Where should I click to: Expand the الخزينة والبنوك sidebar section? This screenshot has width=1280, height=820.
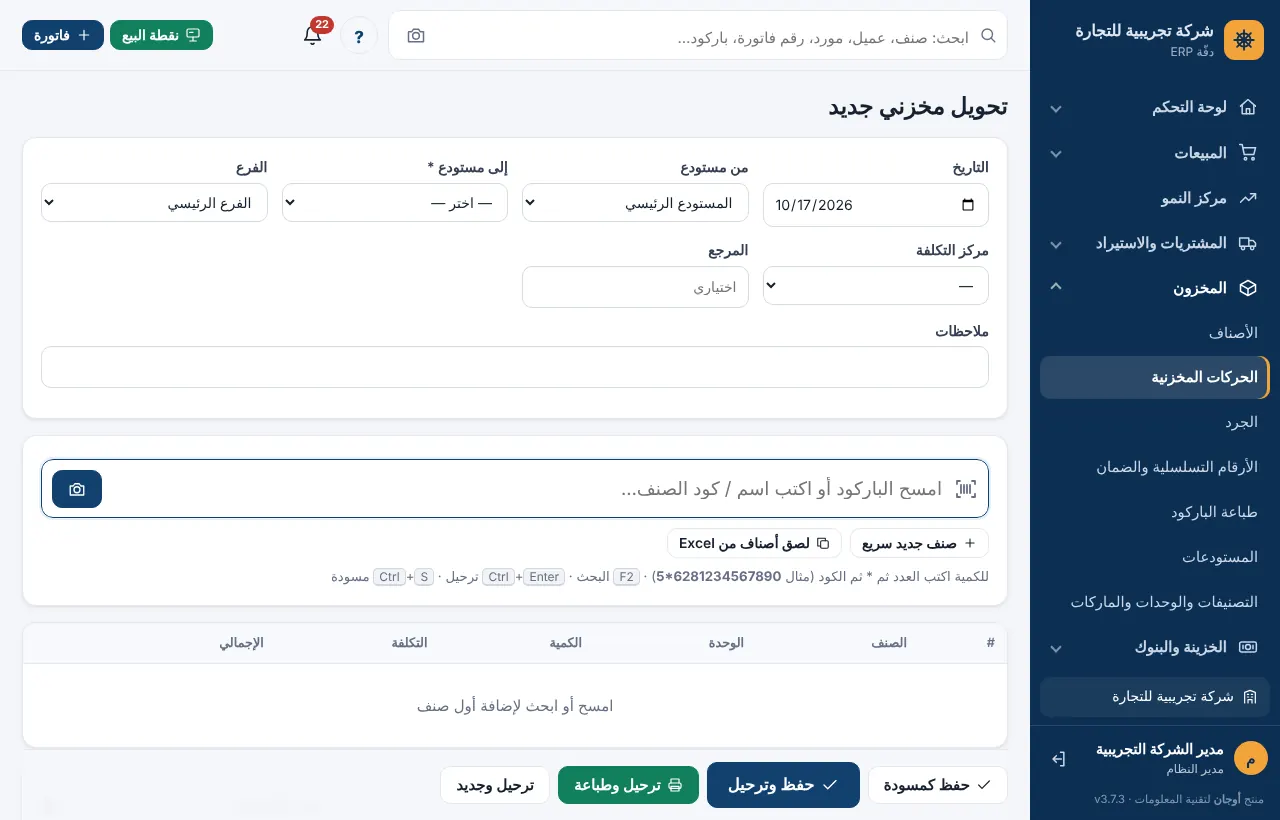[1055, 648]
